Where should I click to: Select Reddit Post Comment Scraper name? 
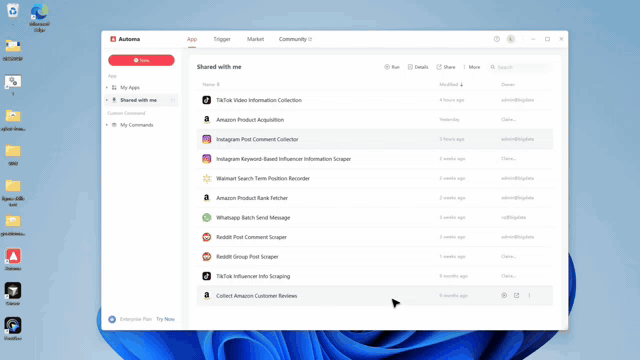[251, 237]
